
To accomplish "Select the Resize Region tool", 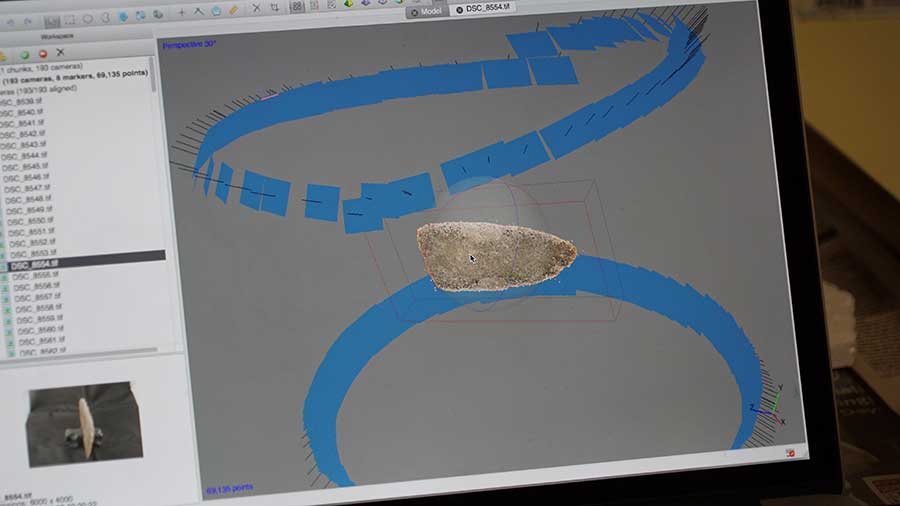I will tap(123, 17).
